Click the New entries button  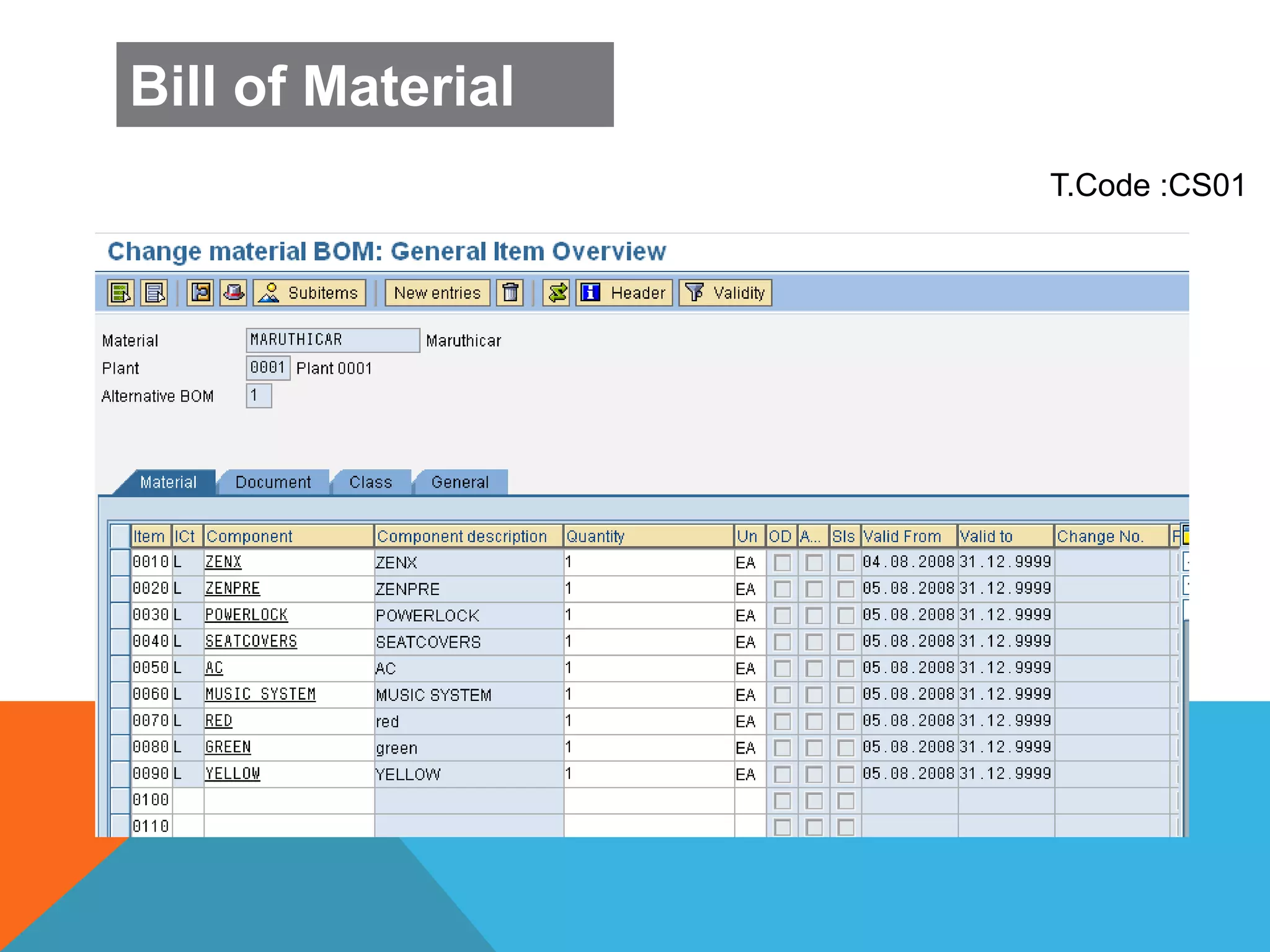[437, 293]
